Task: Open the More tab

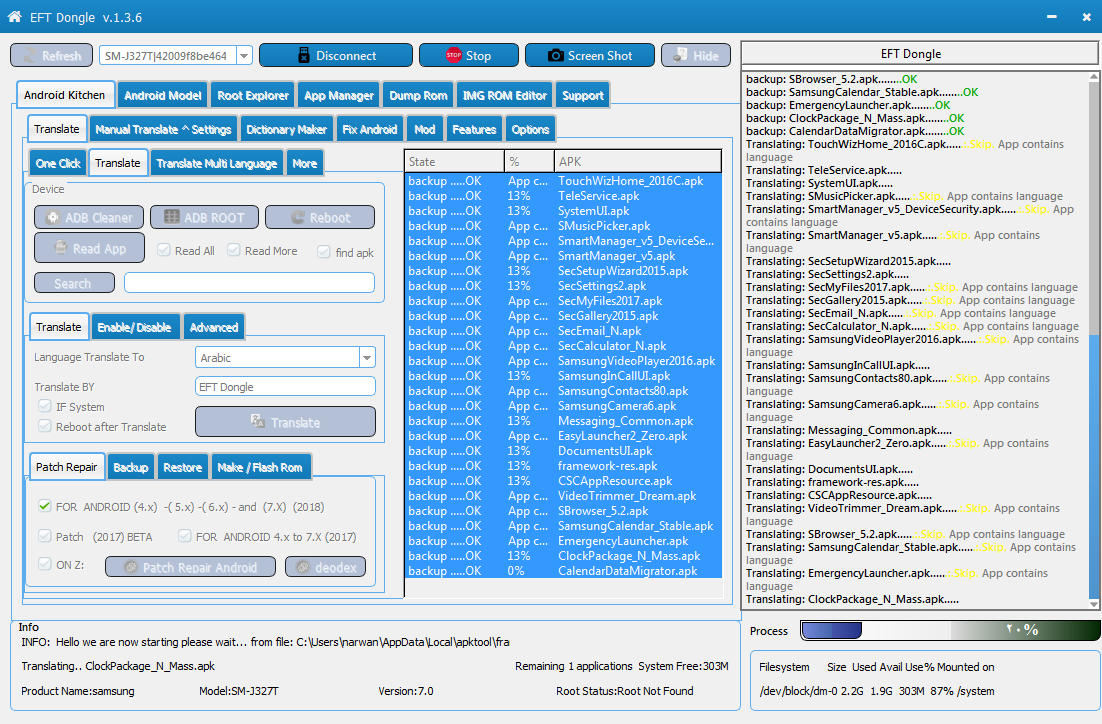Action: [x=304, y=163]
